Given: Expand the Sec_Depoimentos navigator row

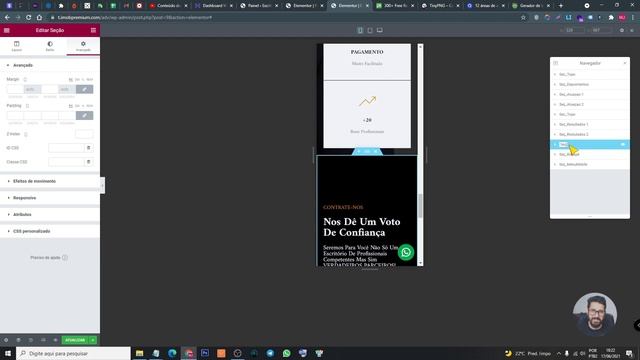Looking at the screenshot, I should pyautogui.click(x=555, y=84).
